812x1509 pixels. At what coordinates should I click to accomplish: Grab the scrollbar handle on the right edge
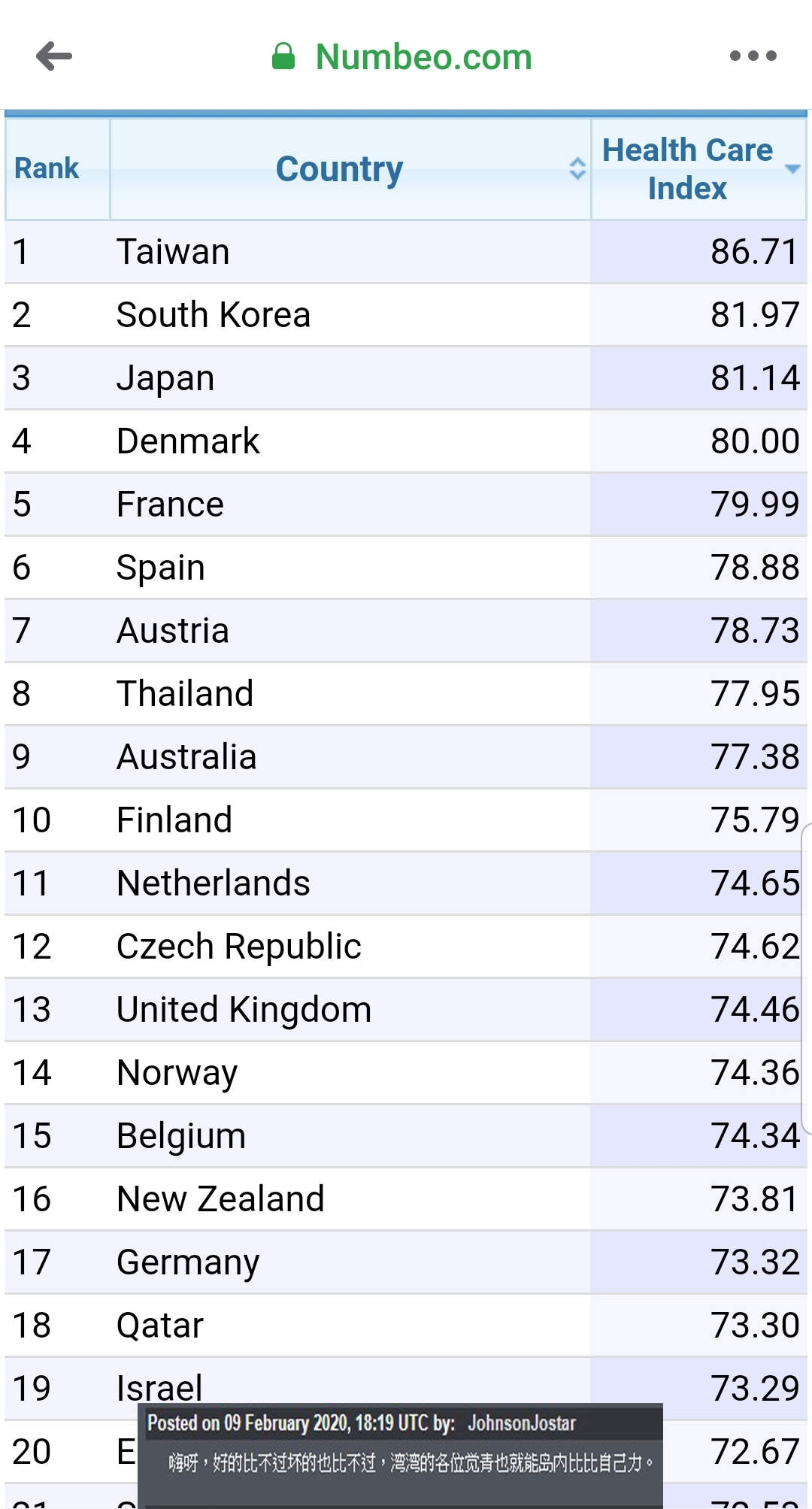(807, 977)
